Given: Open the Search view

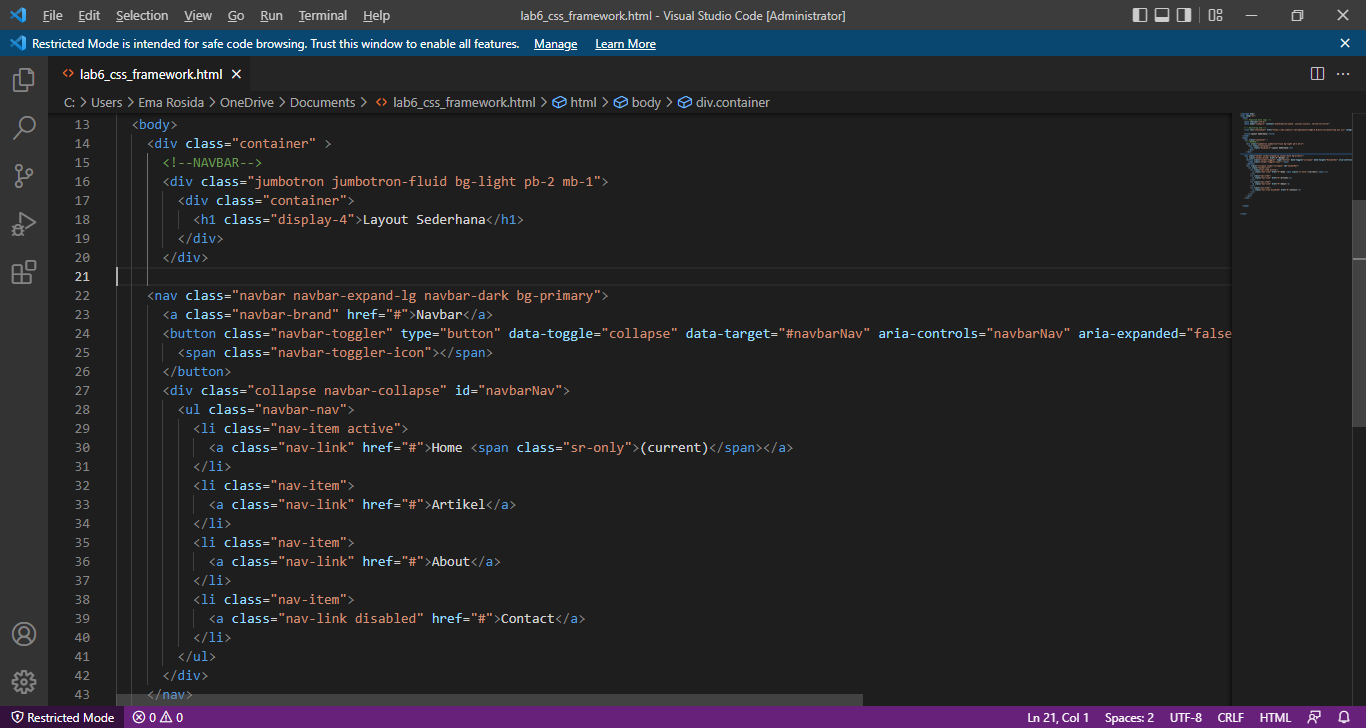Looking at the screenshot, I should 23,128.
